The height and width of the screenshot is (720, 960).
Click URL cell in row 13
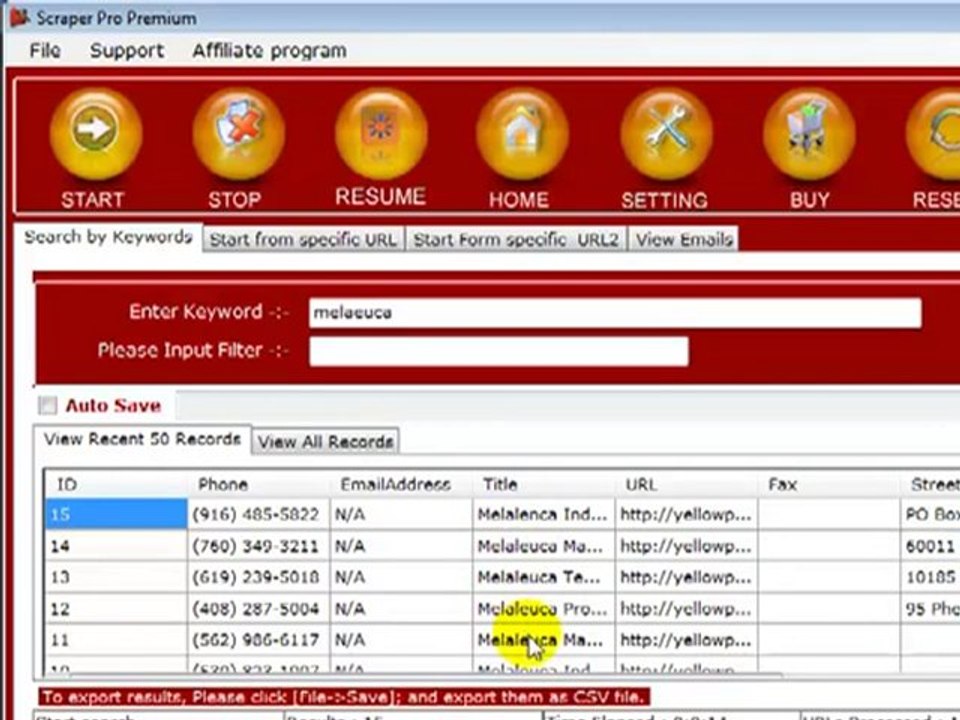coord(686,577)
